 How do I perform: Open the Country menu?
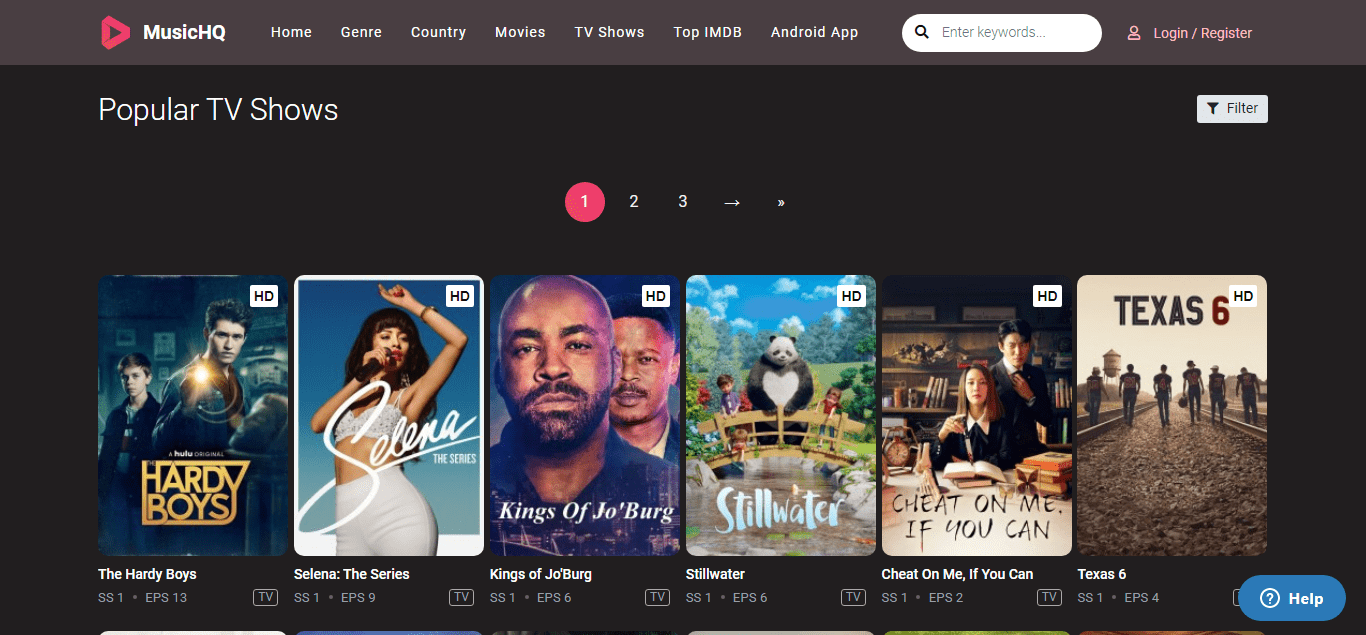(438, 33)
